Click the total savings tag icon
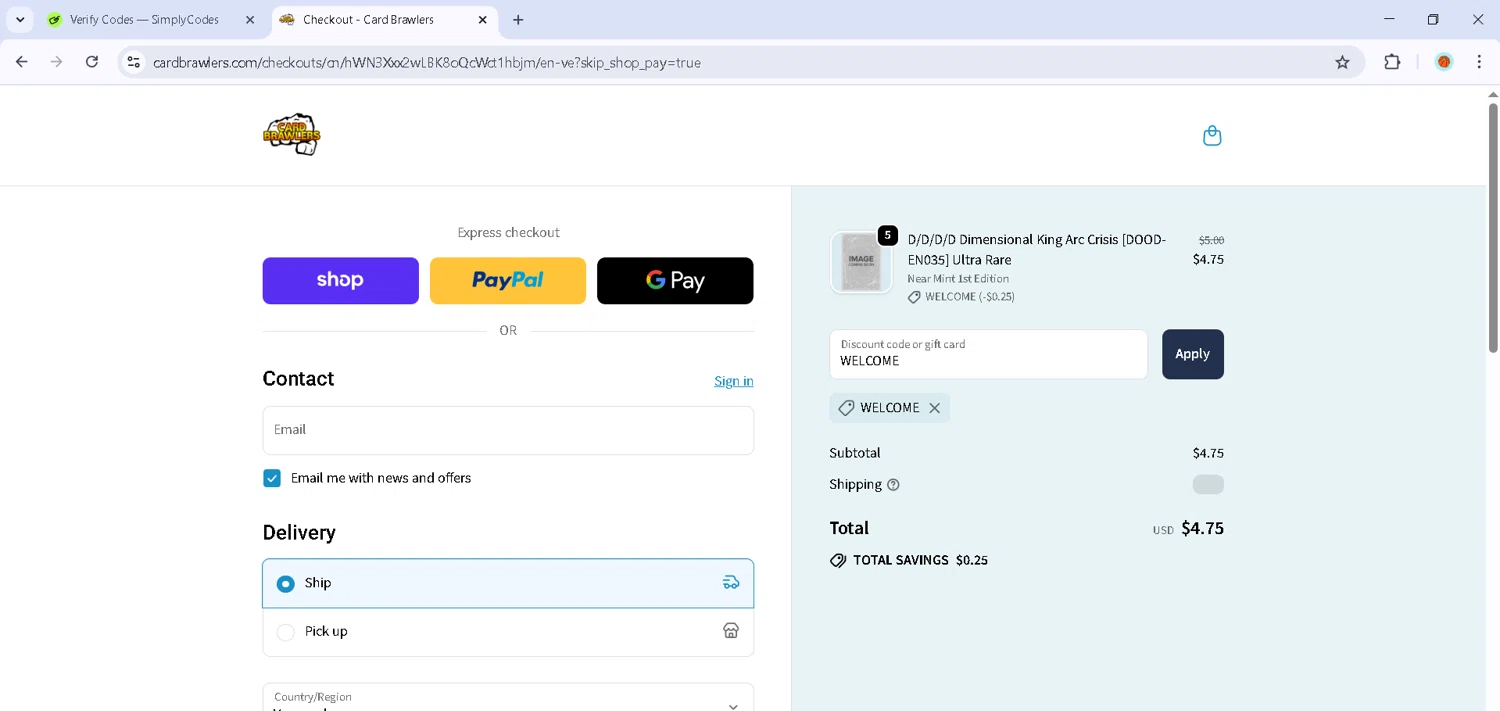Viewport: 1500px width, 711px height. point(838,561)
